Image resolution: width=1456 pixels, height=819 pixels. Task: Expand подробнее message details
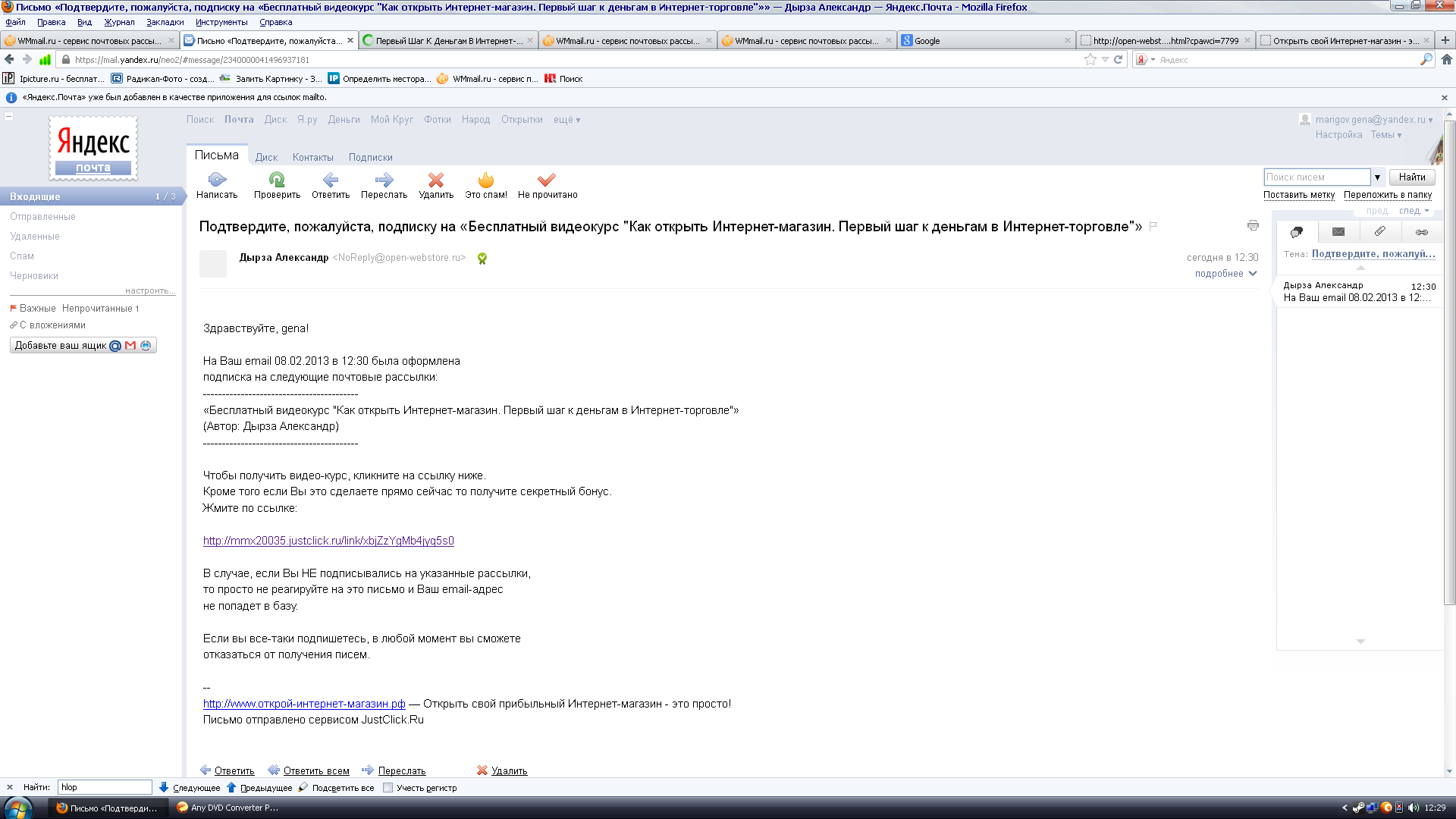(1225, 274)
